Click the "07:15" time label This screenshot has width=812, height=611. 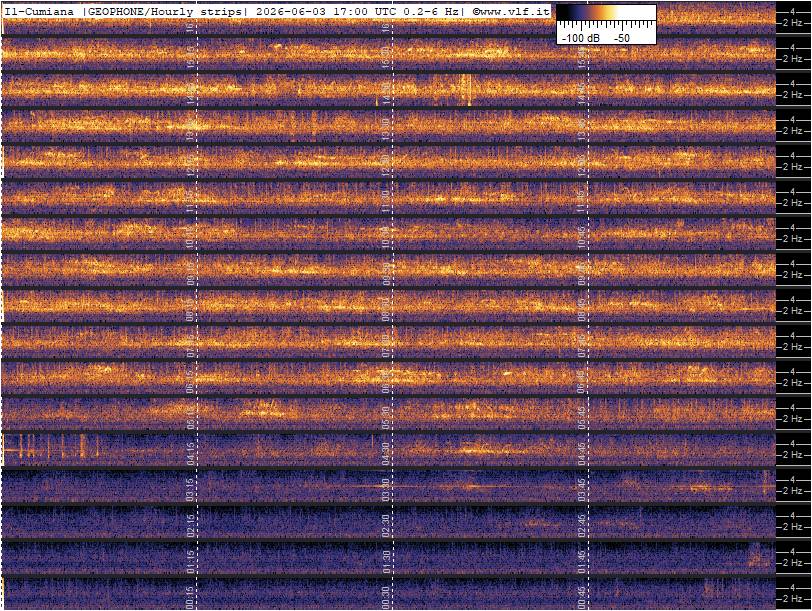190,346
